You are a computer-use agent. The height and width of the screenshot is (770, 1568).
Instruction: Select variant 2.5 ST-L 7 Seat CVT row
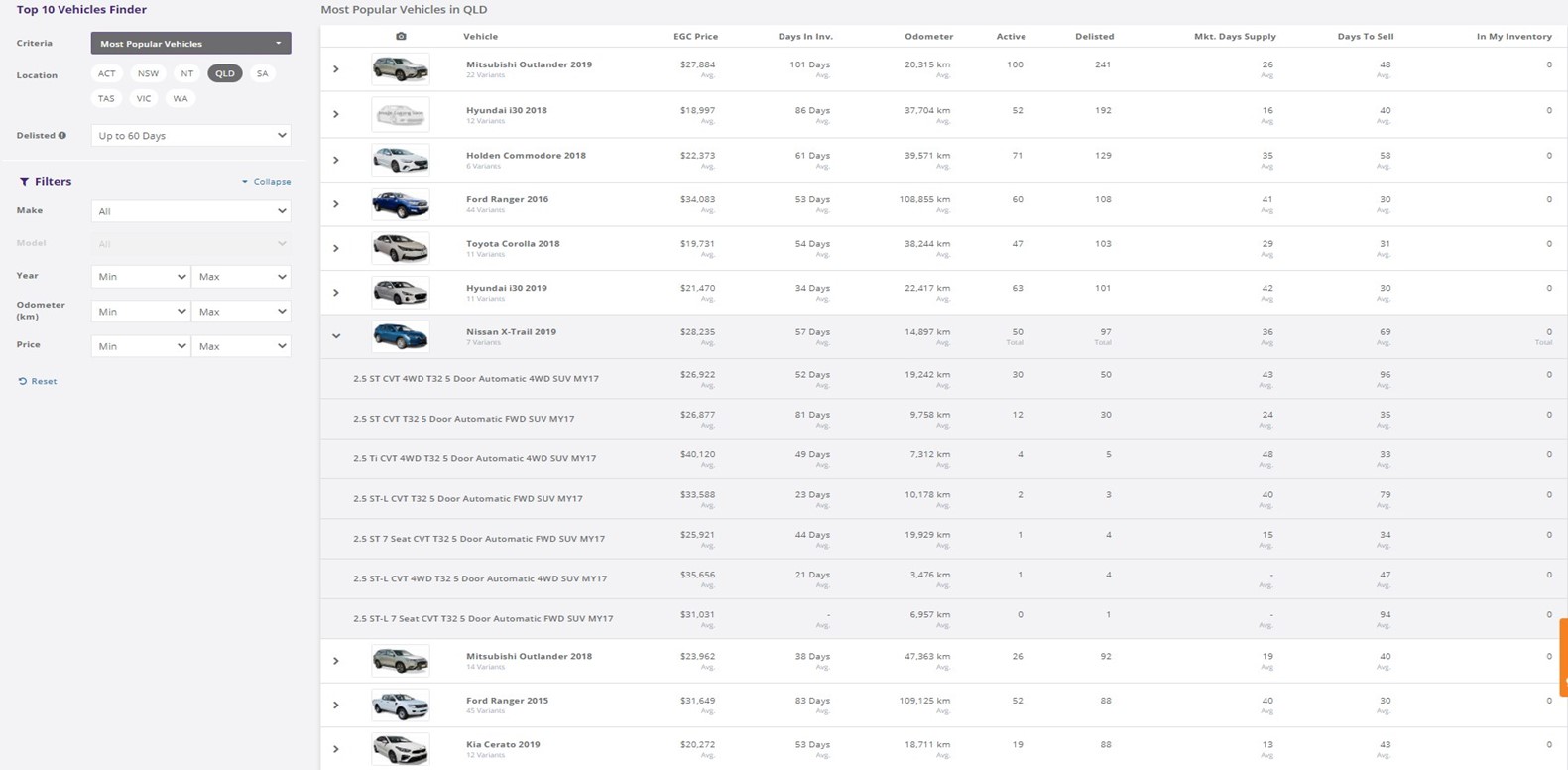(x=943, y=619)
